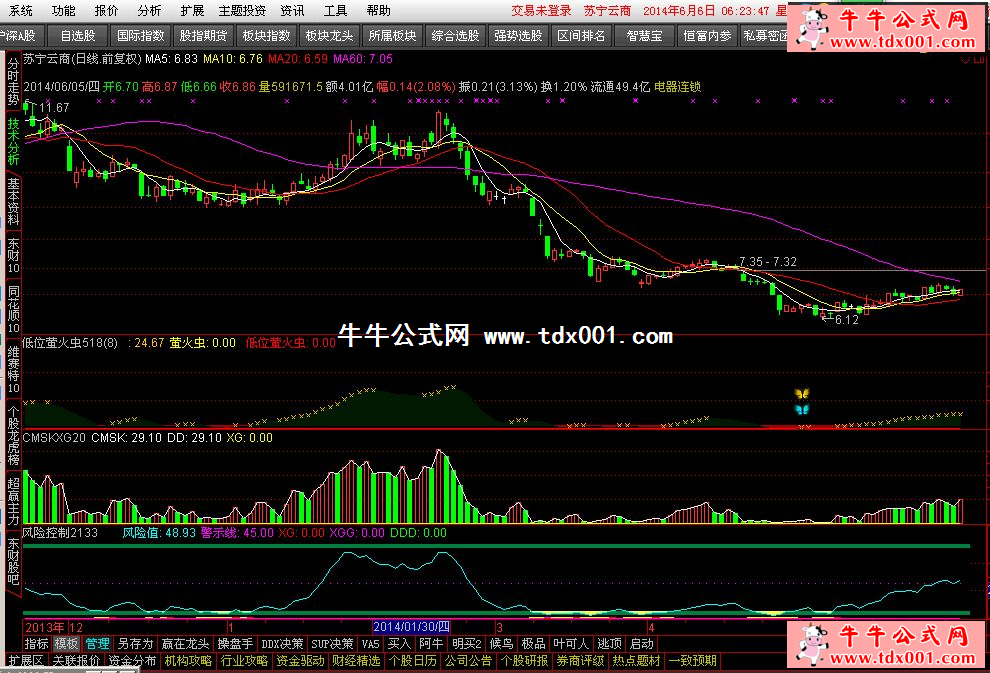This screenshot has height=673, width=990.
Task: Open the 机构攻略 bottom tab
Action: pyautogui.click(x=188, y=660)
